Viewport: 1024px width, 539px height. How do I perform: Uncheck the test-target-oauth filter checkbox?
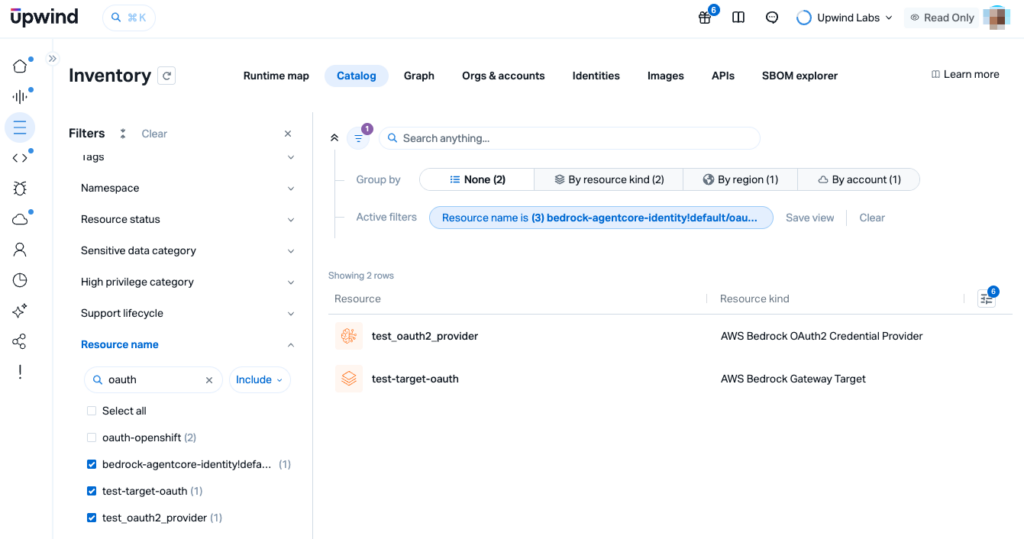click(x=92, y=491)
